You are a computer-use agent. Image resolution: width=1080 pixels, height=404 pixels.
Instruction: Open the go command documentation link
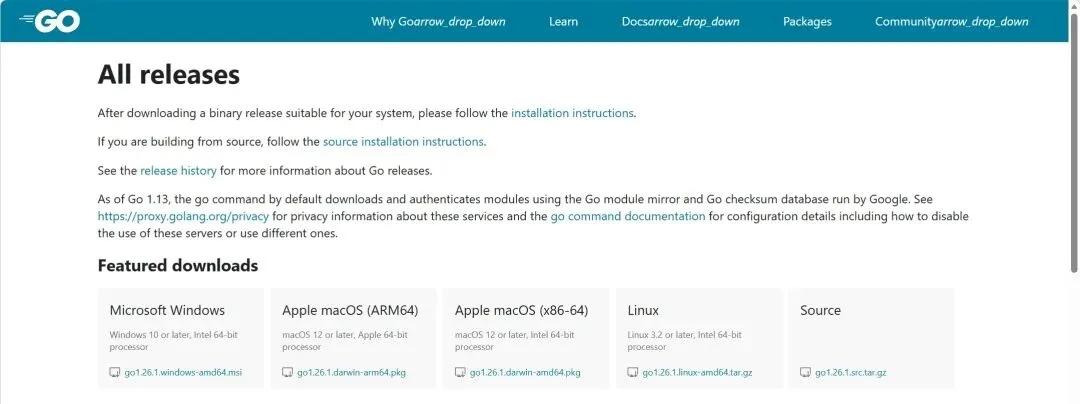[627, 216]
